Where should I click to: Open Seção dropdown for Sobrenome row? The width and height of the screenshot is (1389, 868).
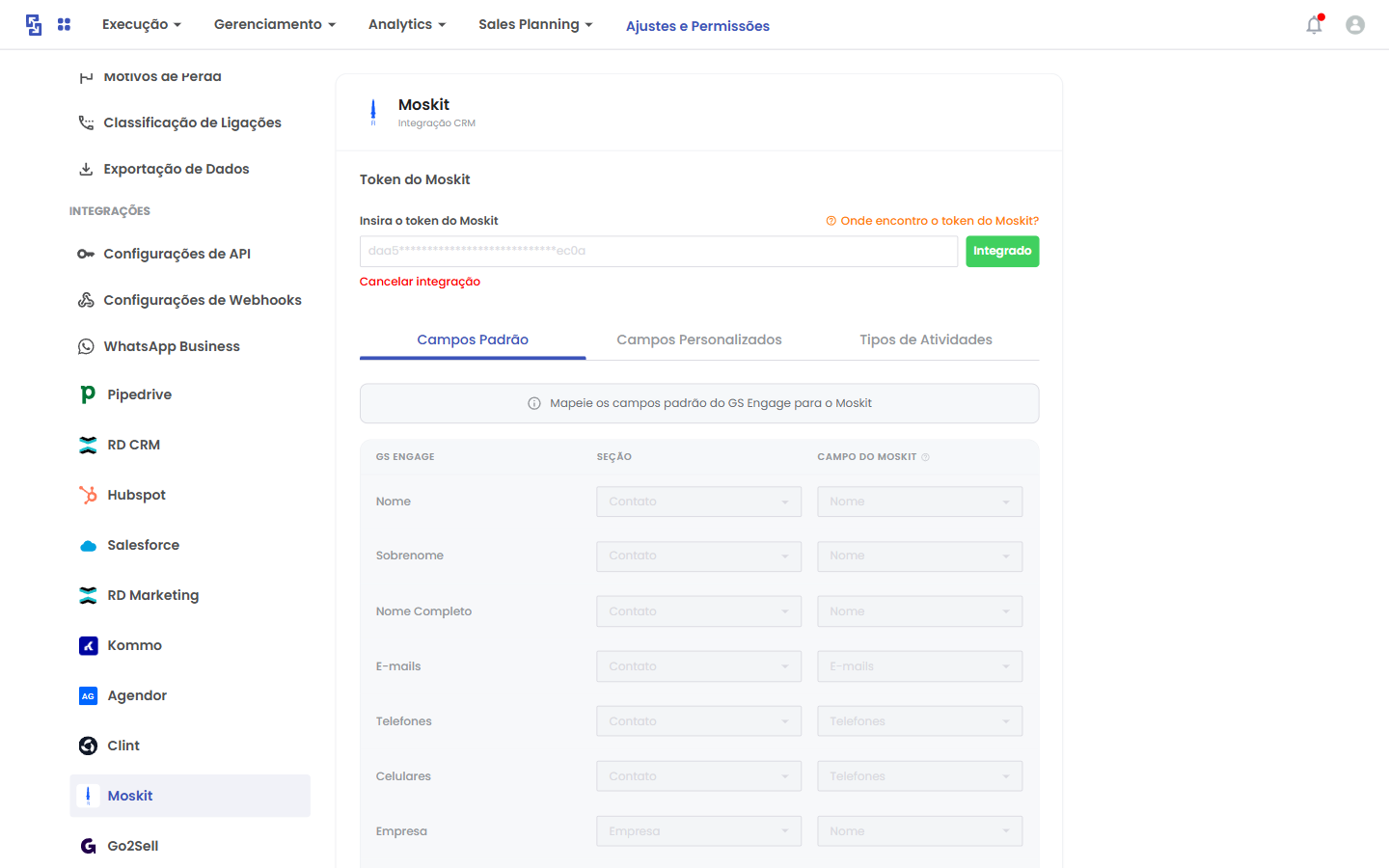tap(699, 556)
